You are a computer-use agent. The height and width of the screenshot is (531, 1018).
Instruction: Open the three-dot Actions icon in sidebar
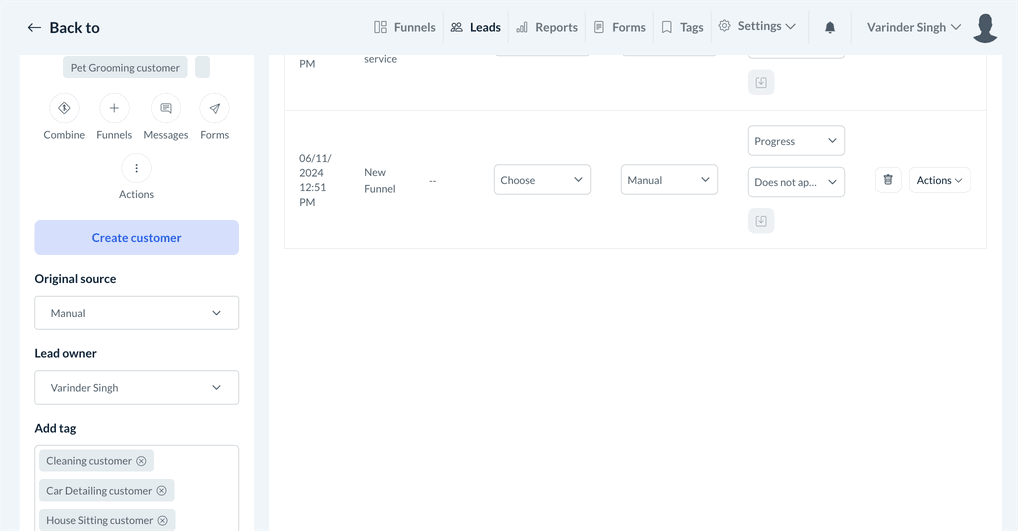(136, 168)
